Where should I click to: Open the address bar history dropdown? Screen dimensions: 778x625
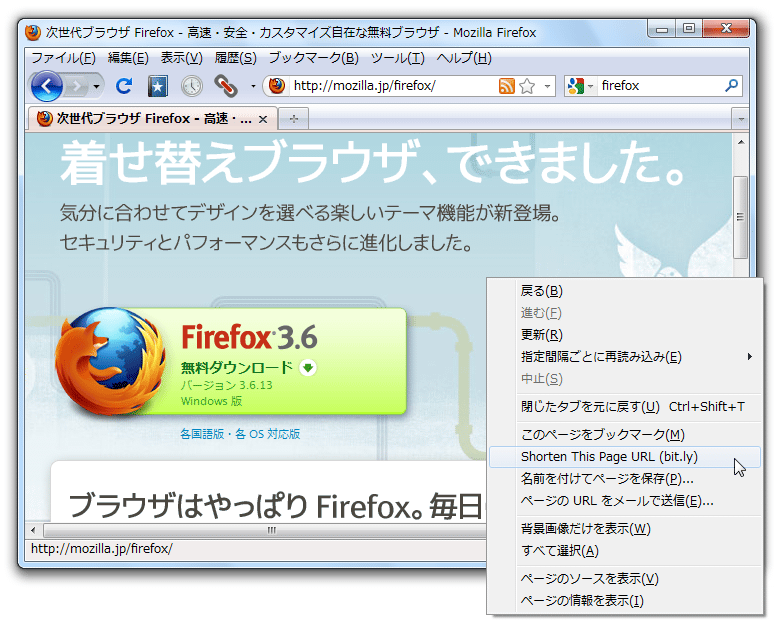coord(547,86)
